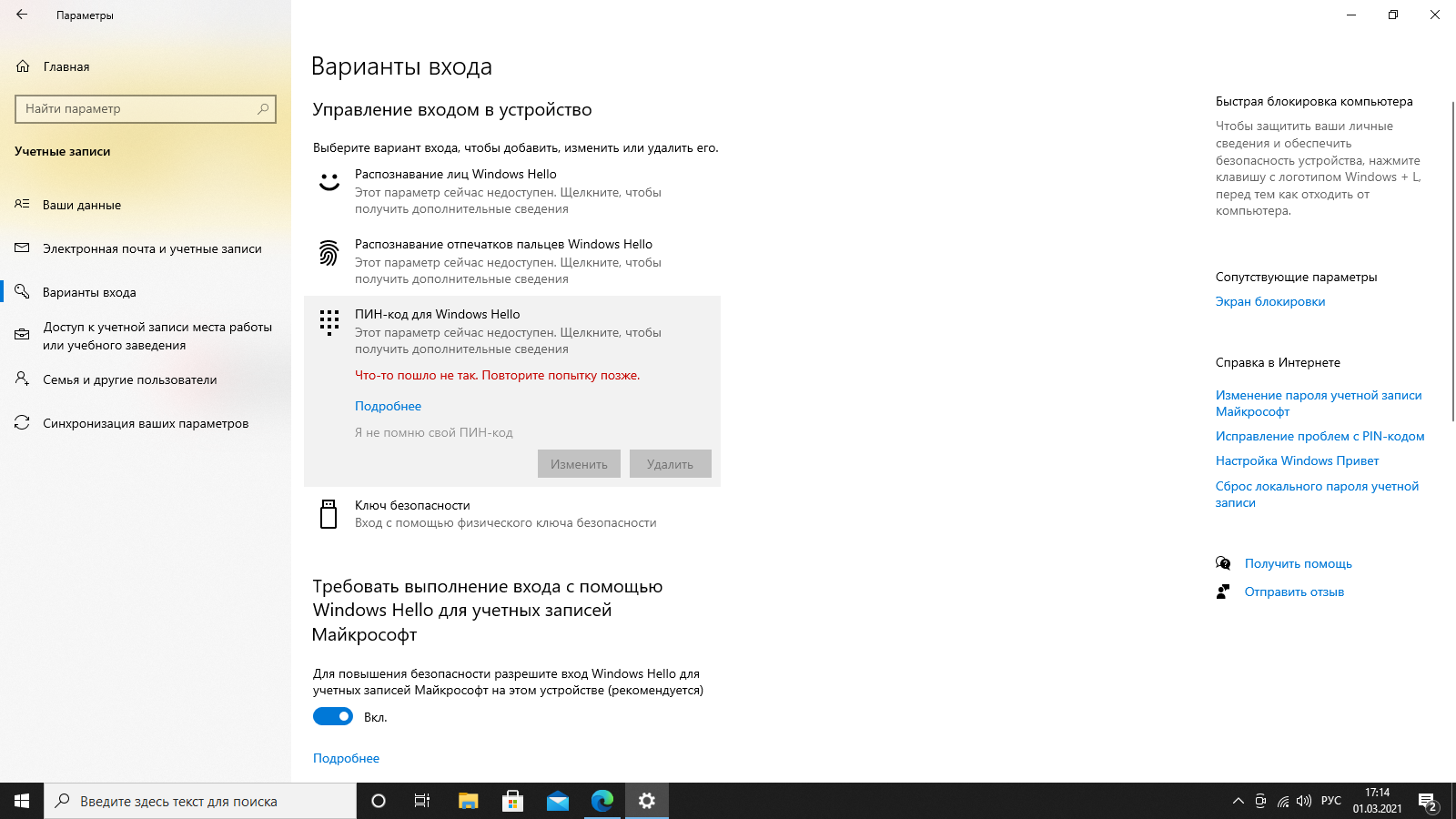Click the Семья person-plus icon

(x=23, y=379)
